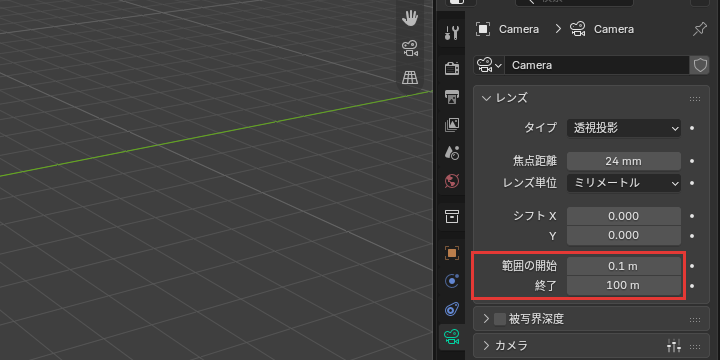
Task: Open the Output properties tab
Action: coord(452,96)
